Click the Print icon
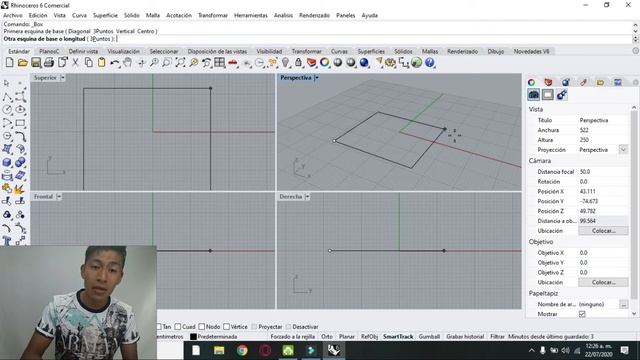Screen dimensions: 640x360 (49, 62)
